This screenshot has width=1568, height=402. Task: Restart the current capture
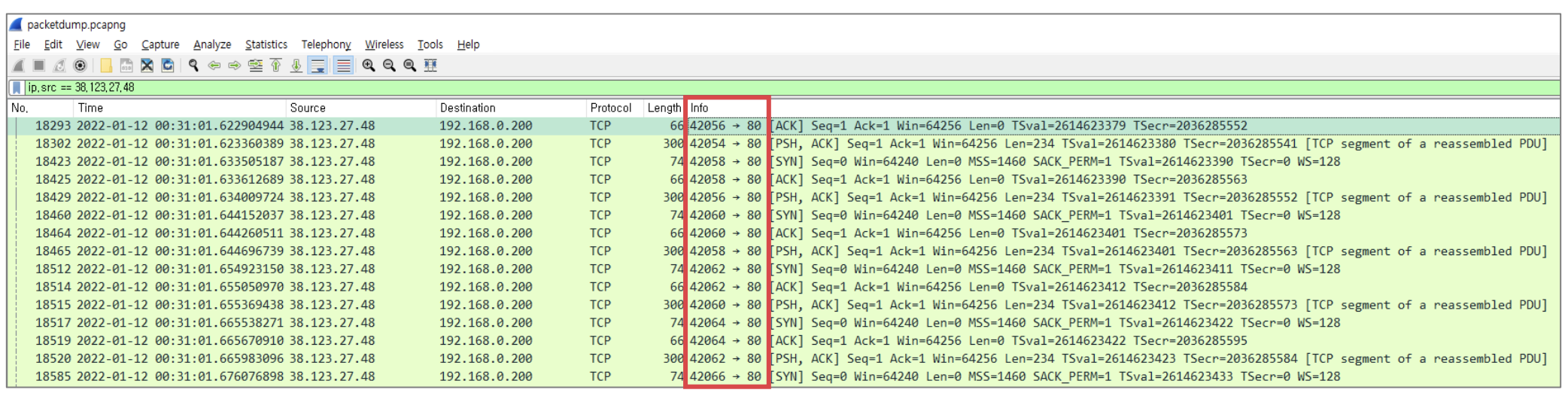(59, 65)
